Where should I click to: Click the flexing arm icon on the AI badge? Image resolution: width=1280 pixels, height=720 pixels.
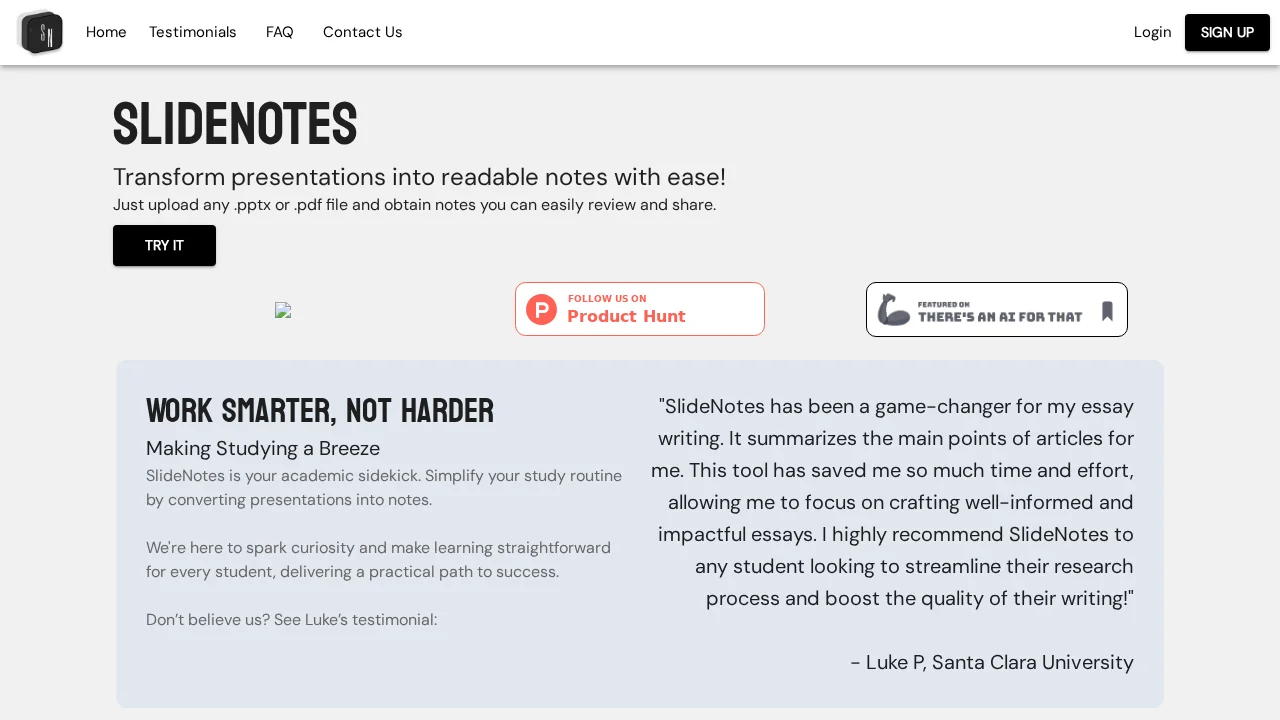click(x=896, y=309)
